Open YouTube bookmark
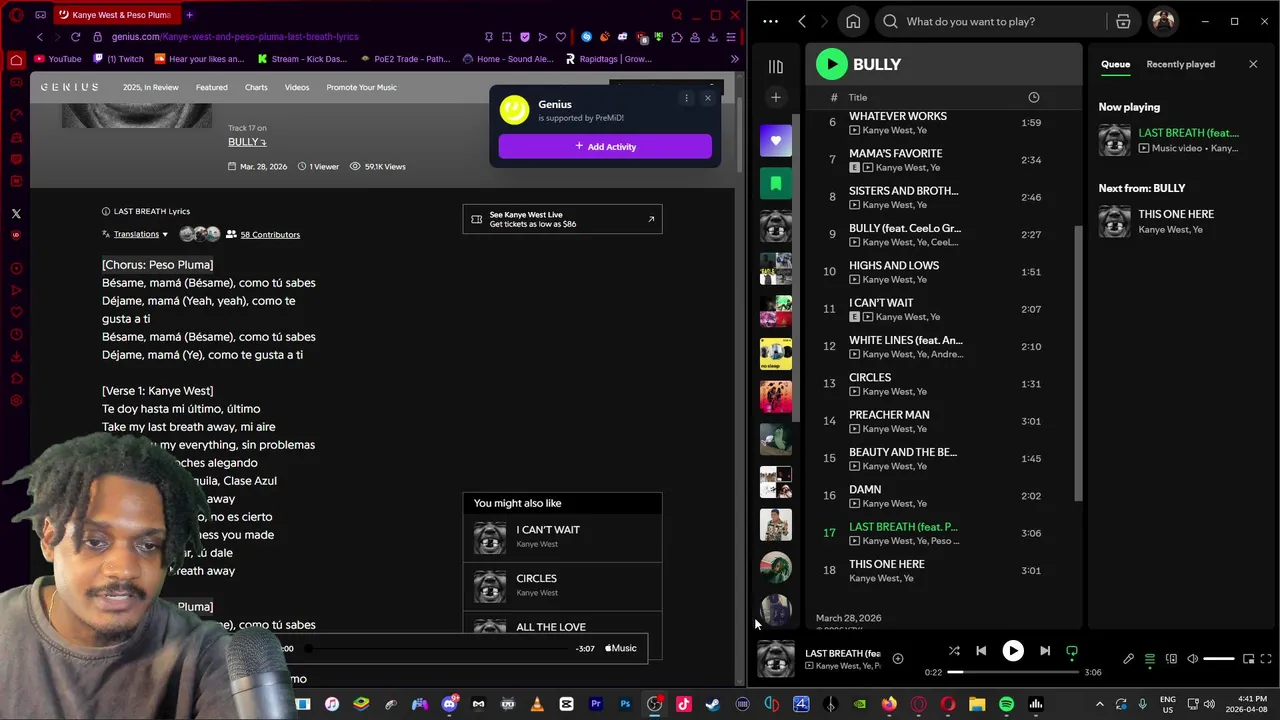Viewport: 1280px width, 720px height. point(57,59)
